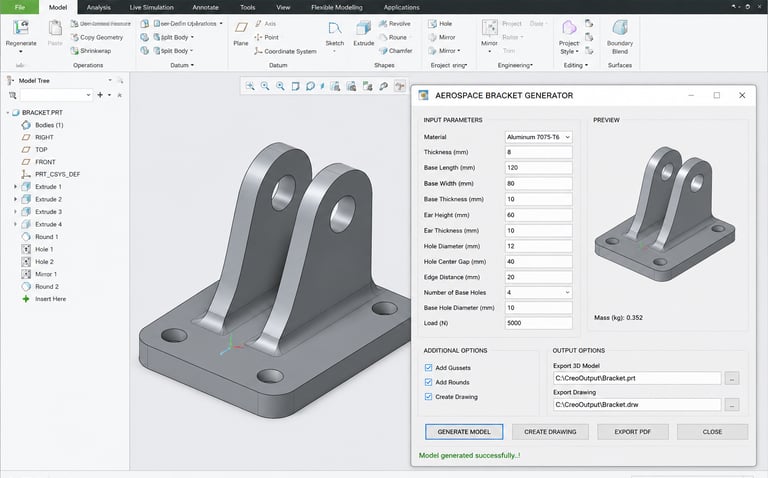Click the bracket preview thumbnail
Screen dimensions: 768x478
665,214
